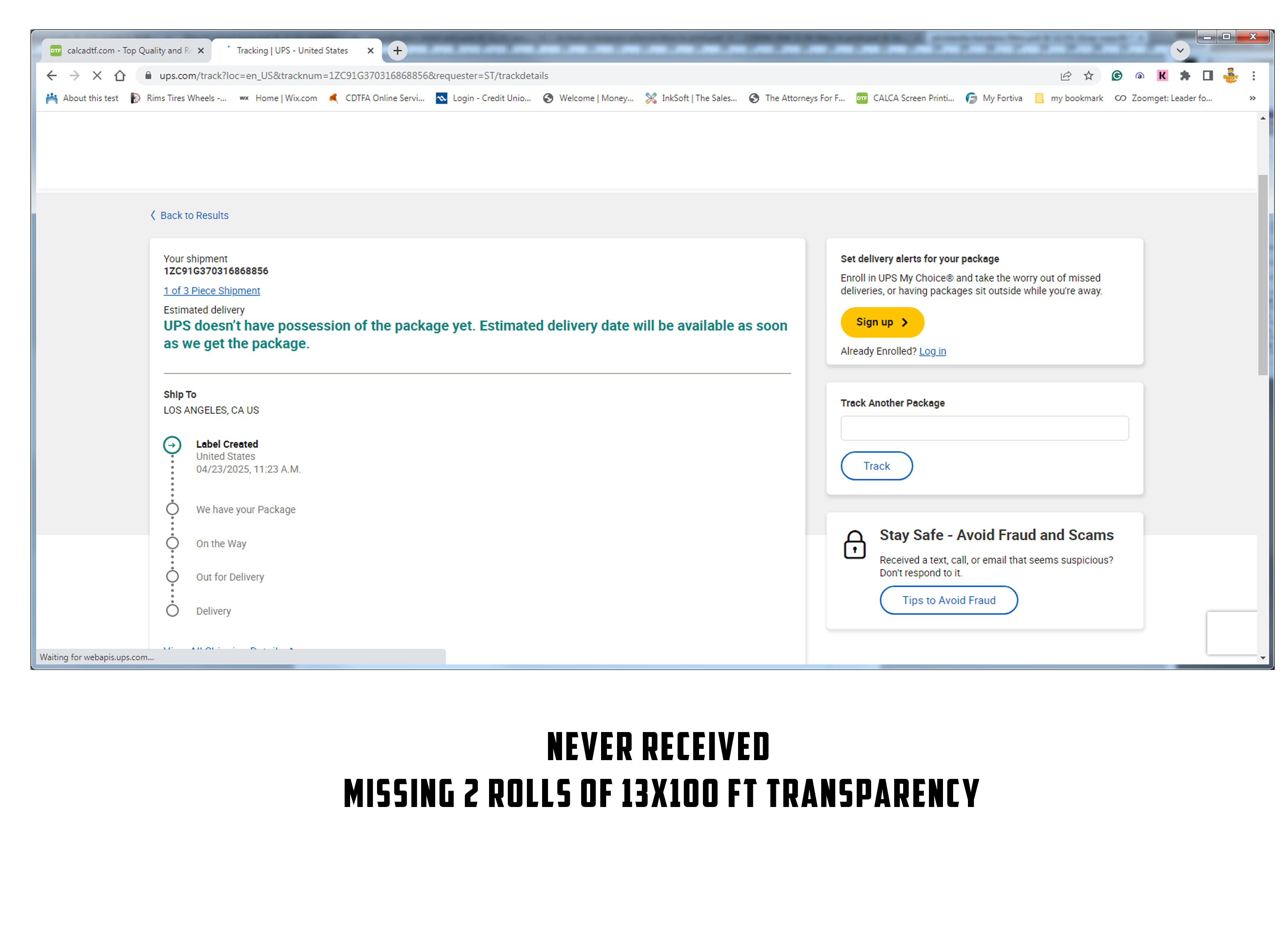1288x937 pixels.
Task: Go back with browser back arrow
Action: [x=51, y=76]
